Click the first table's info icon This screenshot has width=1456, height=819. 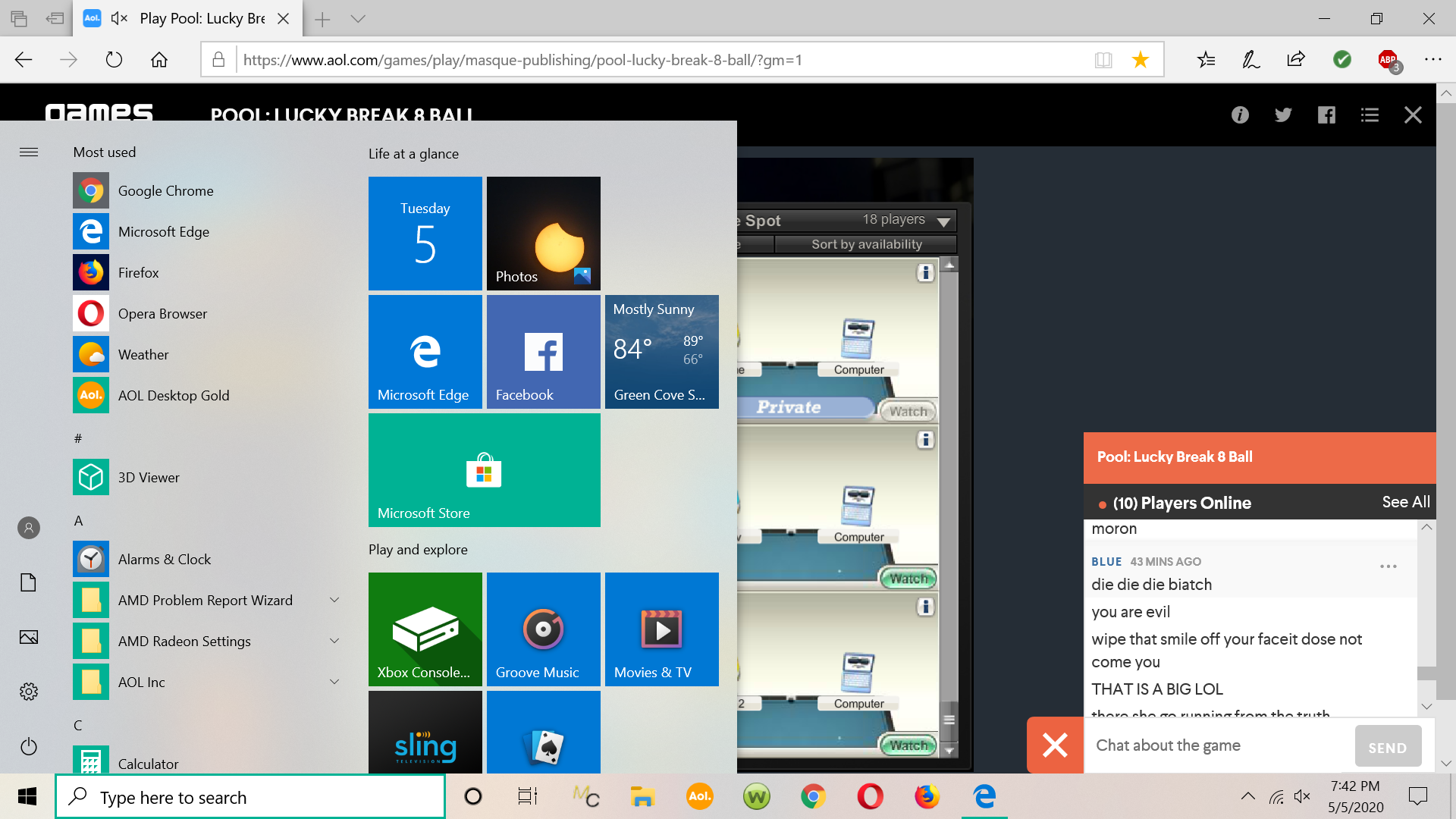pos(924,273)
